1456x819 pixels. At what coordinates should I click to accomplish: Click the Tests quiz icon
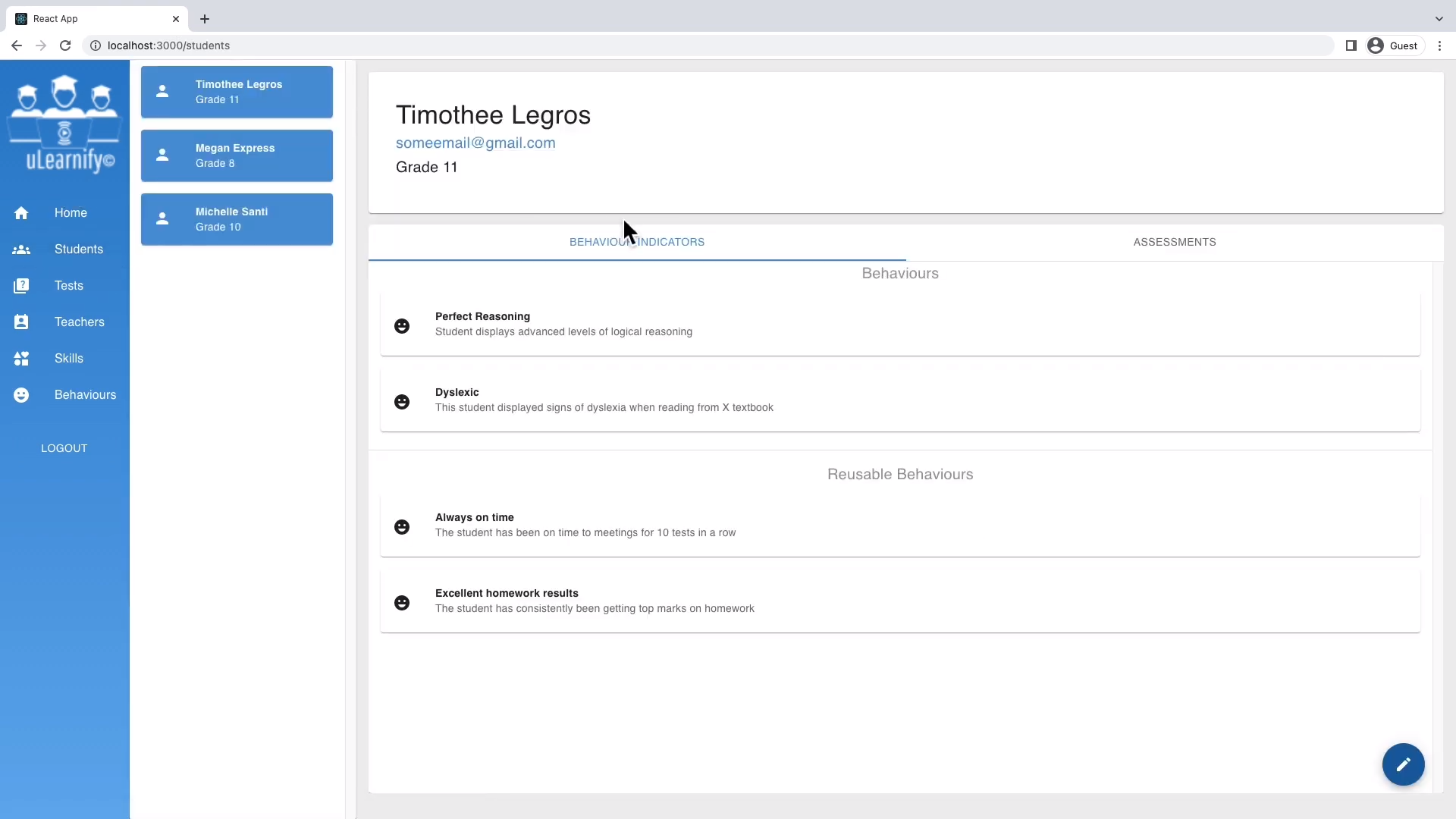point(21,286)
